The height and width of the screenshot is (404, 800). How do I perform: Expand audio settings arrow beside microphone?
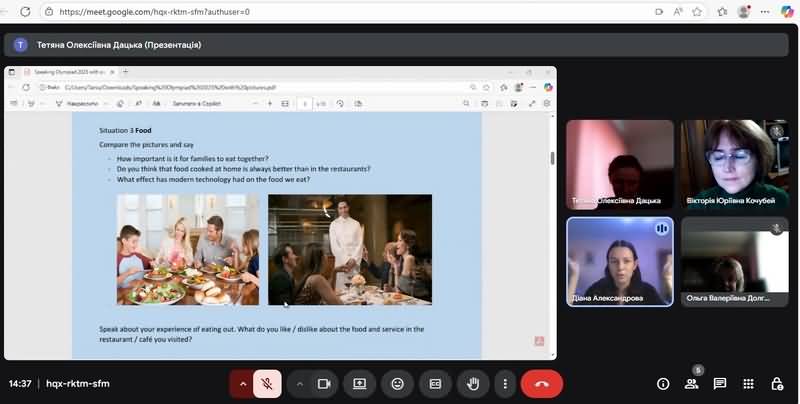(x=242, y=383)
